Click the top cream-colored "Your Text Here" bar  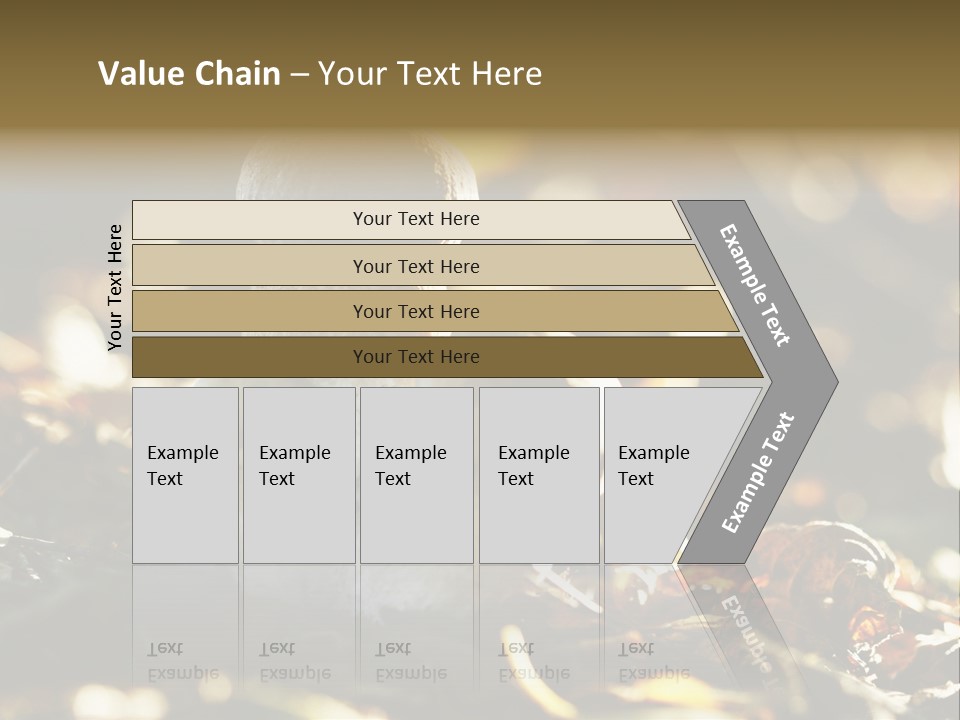point(416,219)
